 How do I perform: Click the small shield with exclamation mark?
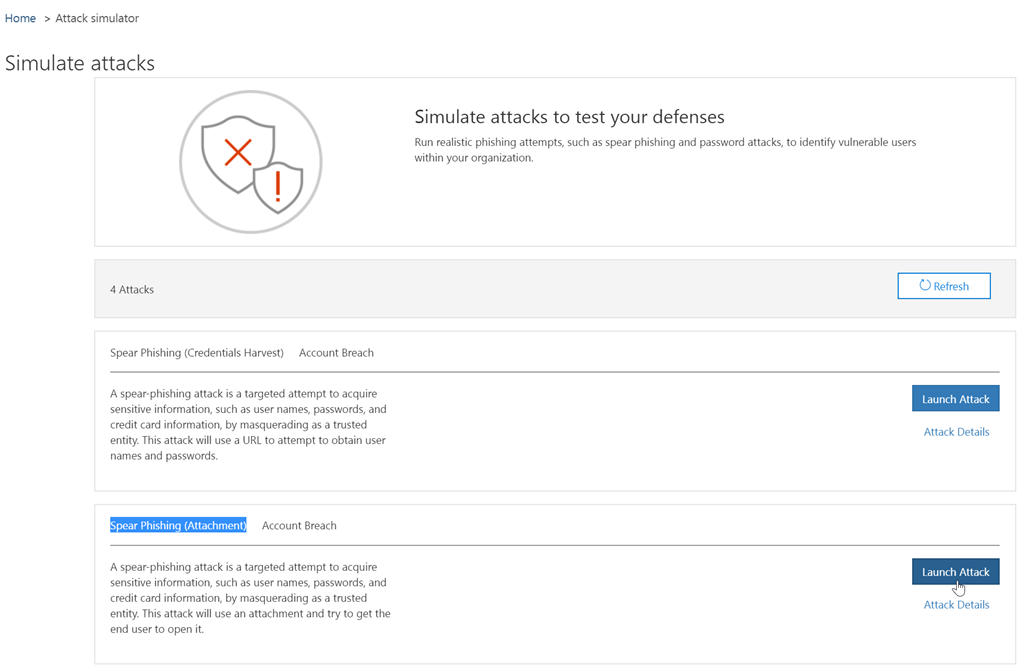277,187
